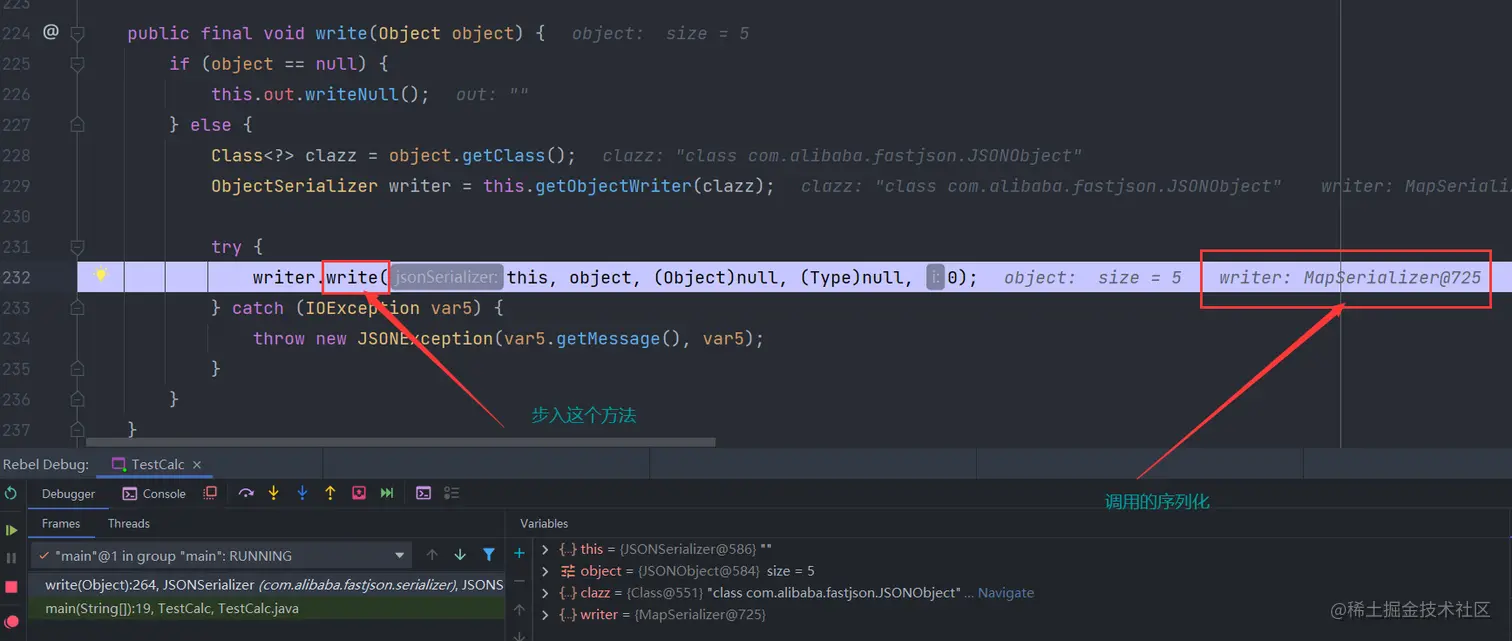Click the Step Out icon
The width and height of the screenshot is (1512, 641).
click(330, 493)
